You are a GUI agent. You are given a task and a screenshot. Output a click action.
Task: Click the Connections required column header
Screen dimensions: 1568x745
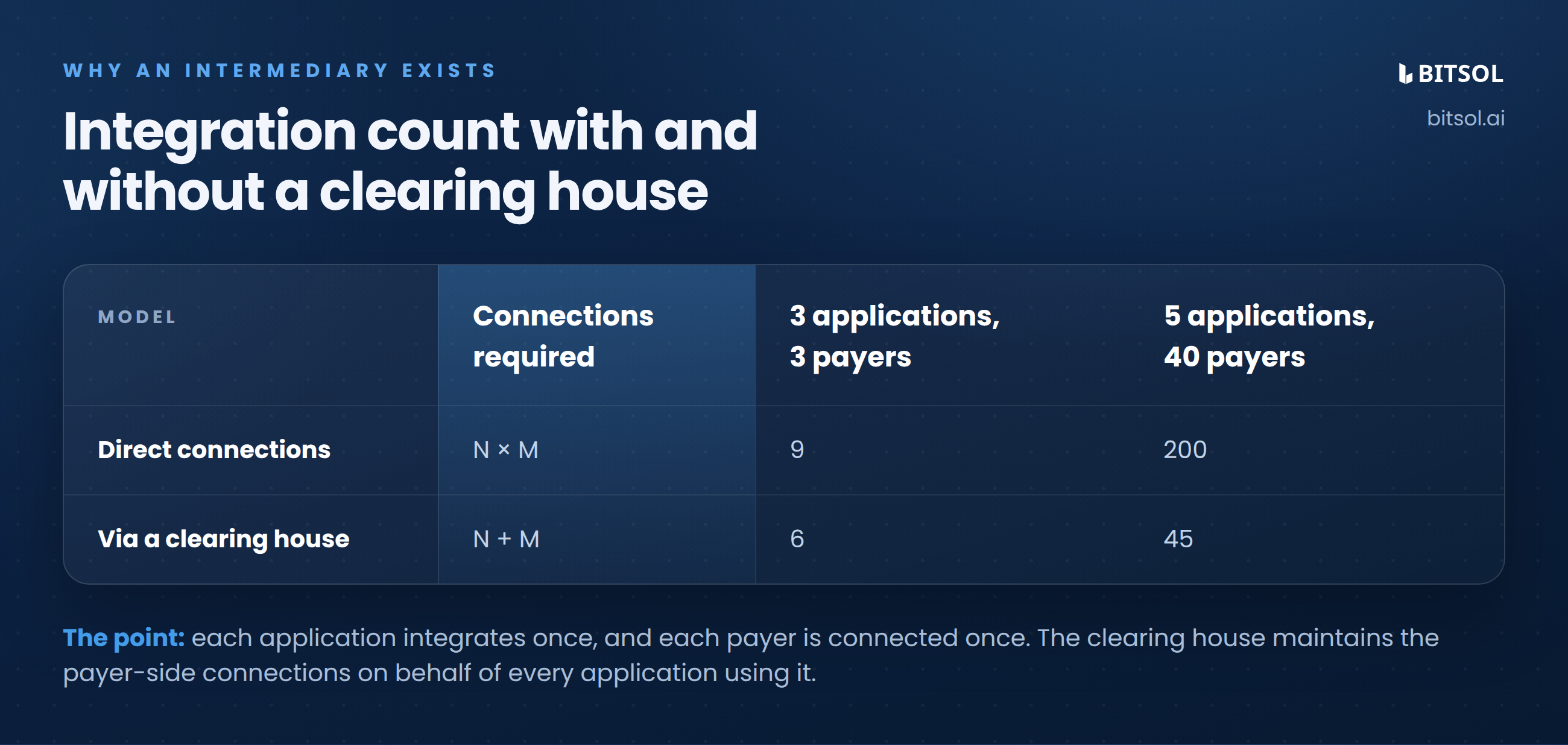[x=563, y=336]
